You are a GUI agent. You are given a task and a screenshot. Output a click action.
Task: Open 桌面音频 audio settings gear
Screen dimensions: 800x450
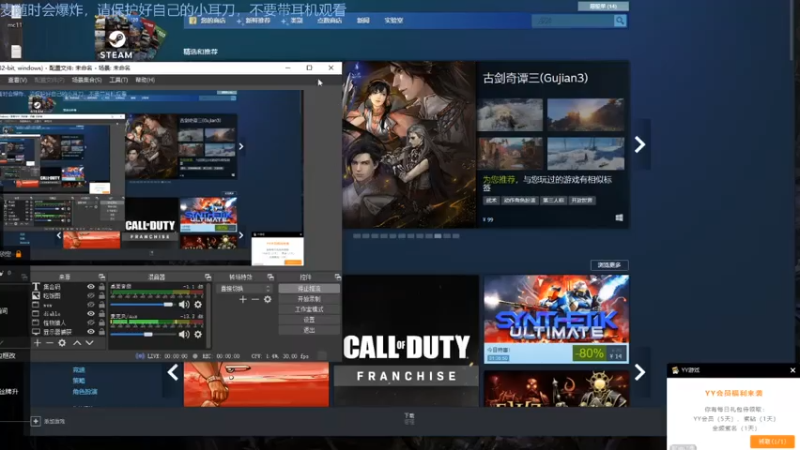pyautogui.click(x=198, y=305)
